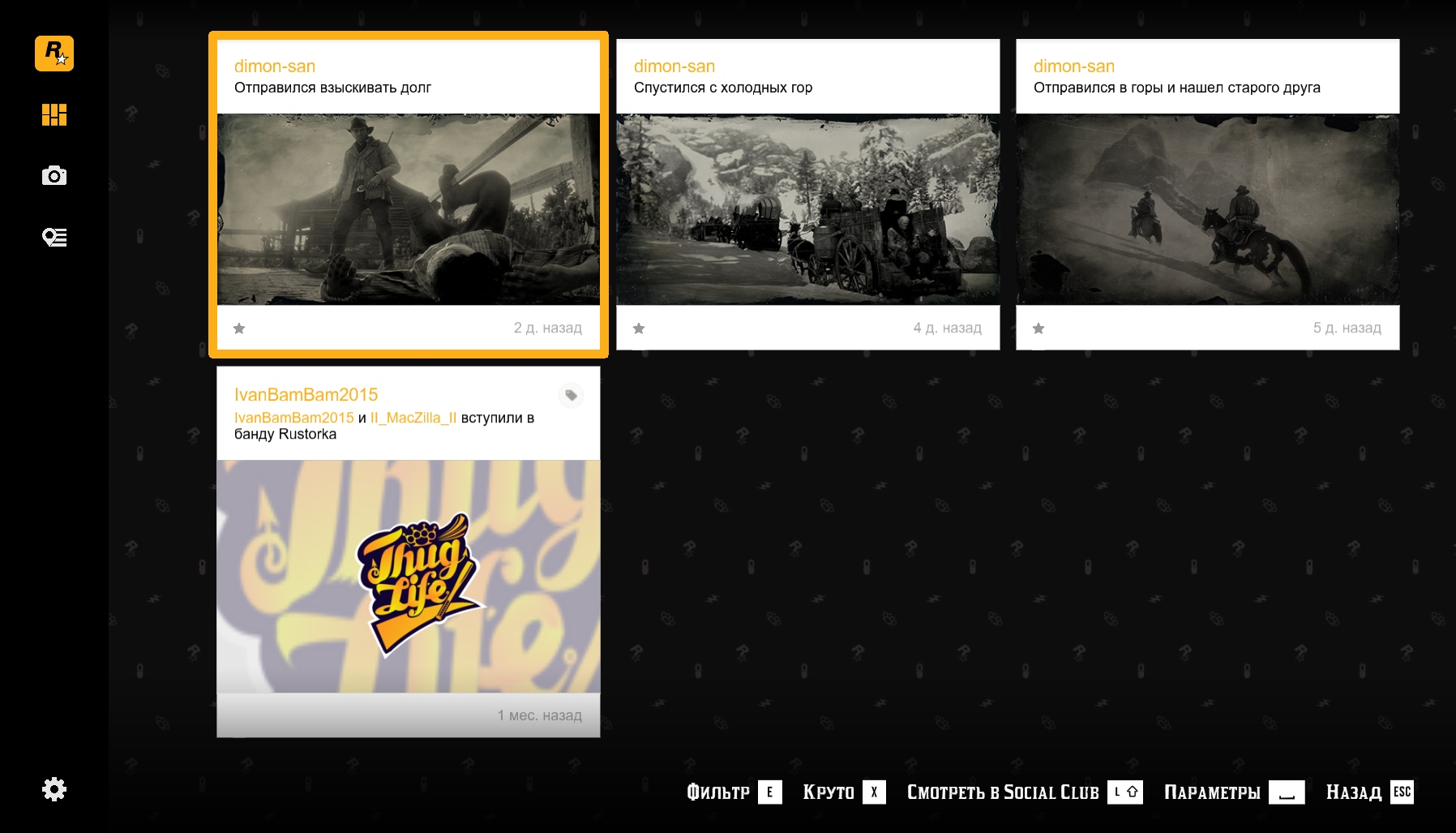Go back with Назад button

pyautogui.click(x=1369, y=792)
